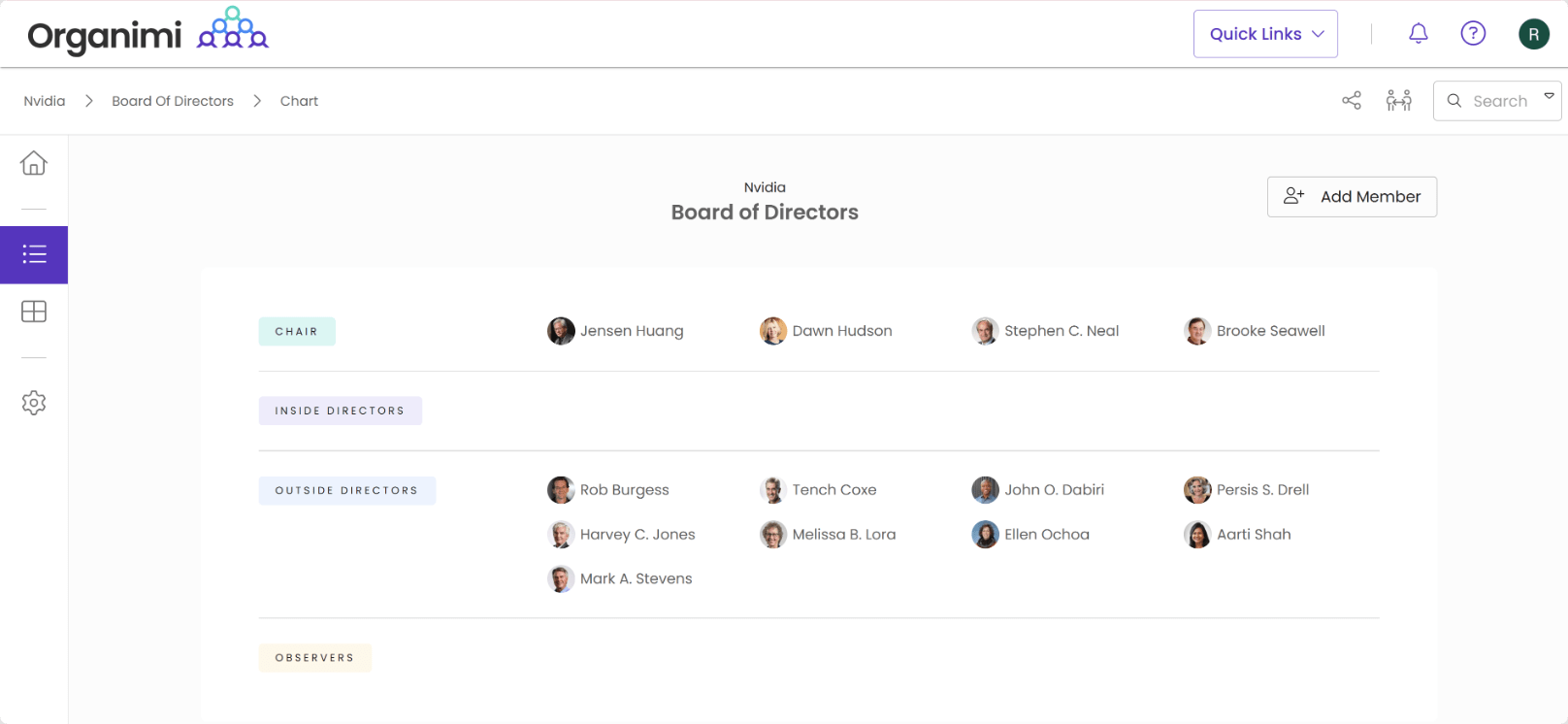This screenshot has width=1568, height=724.
Task: Click the Organimi logo
Action: (x=147, y=32)
